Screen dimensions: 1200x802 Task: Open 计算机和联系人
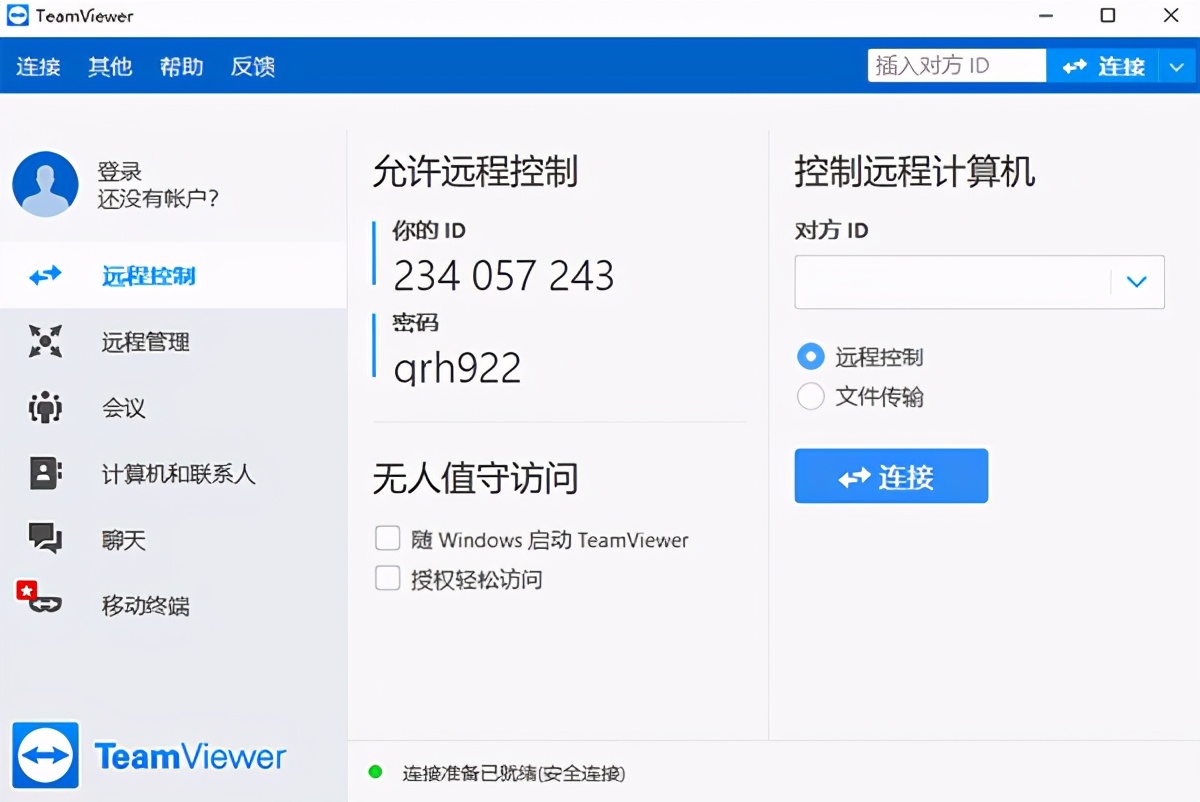150,474
